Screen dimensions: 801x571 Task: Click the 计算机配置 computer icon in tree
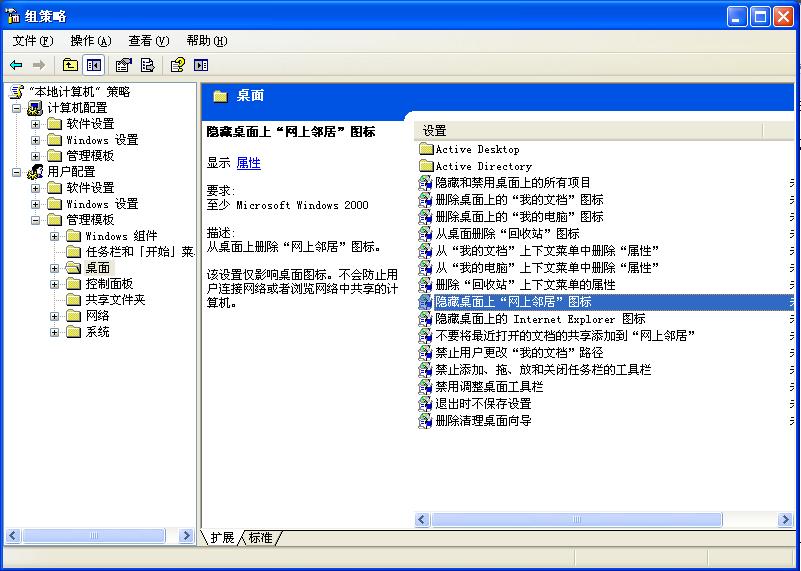36,108
